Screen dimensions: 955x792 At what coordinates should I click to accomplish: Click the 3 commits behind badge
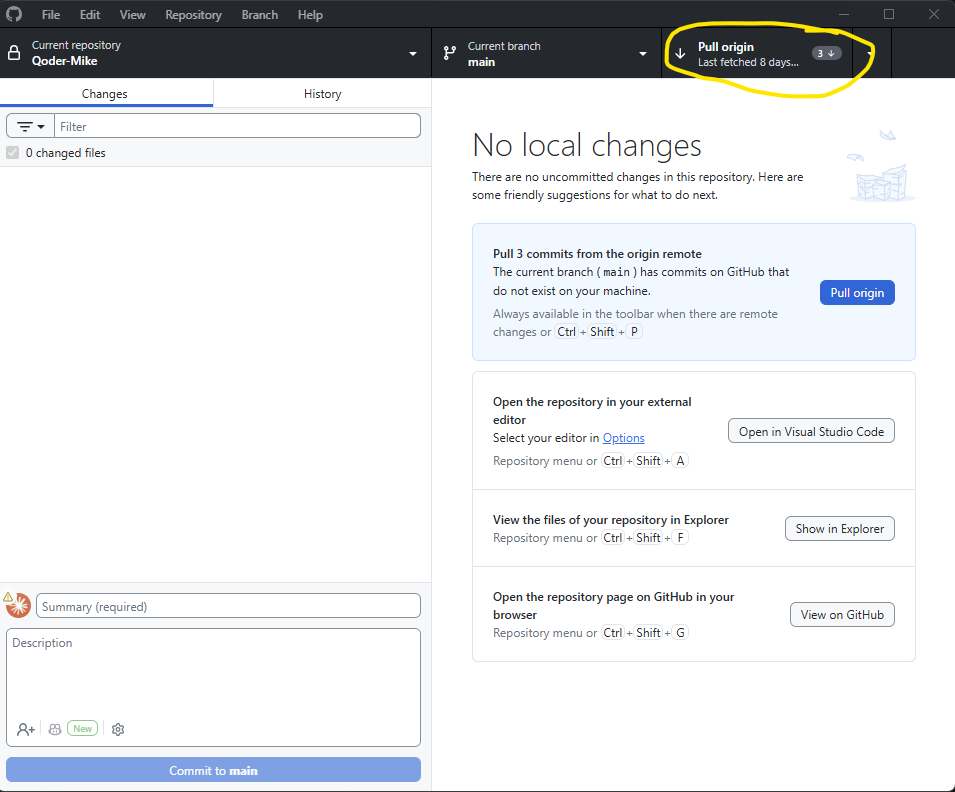point(826,53)
